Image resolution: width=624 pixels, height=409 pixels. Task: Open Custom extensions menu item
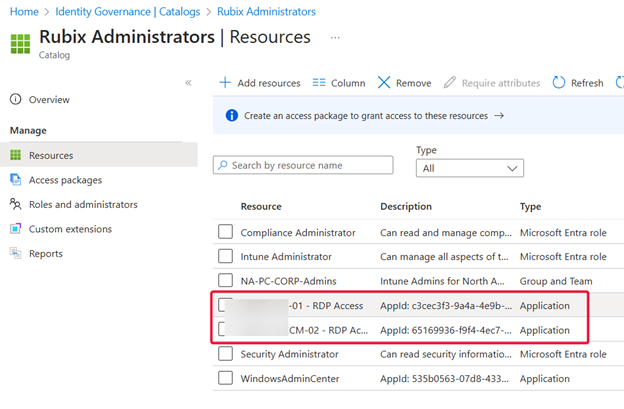click(70, 229)
